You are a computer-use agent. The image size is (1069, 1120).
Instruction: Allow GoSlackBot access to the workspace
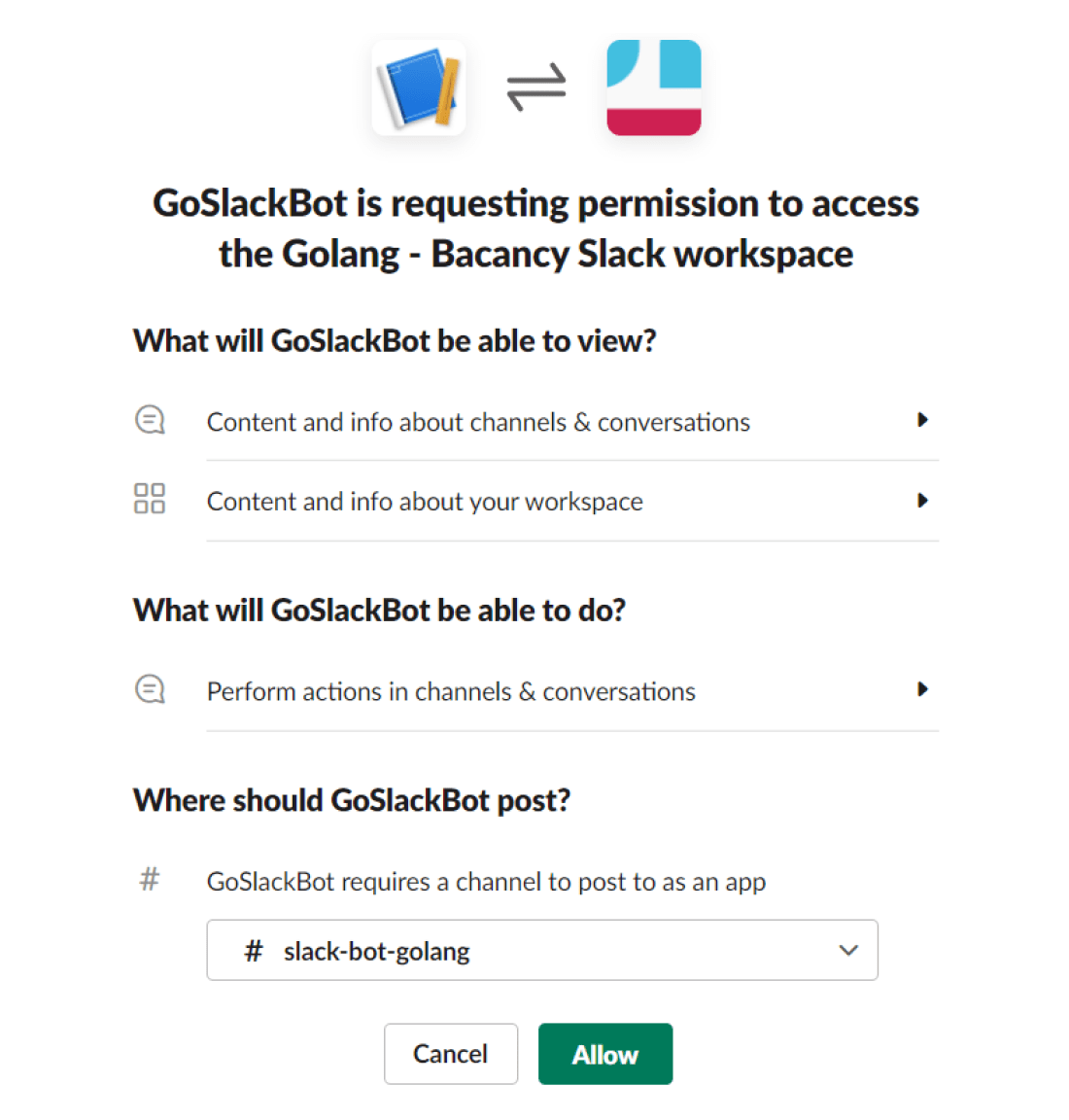(x=604, y=1054)
